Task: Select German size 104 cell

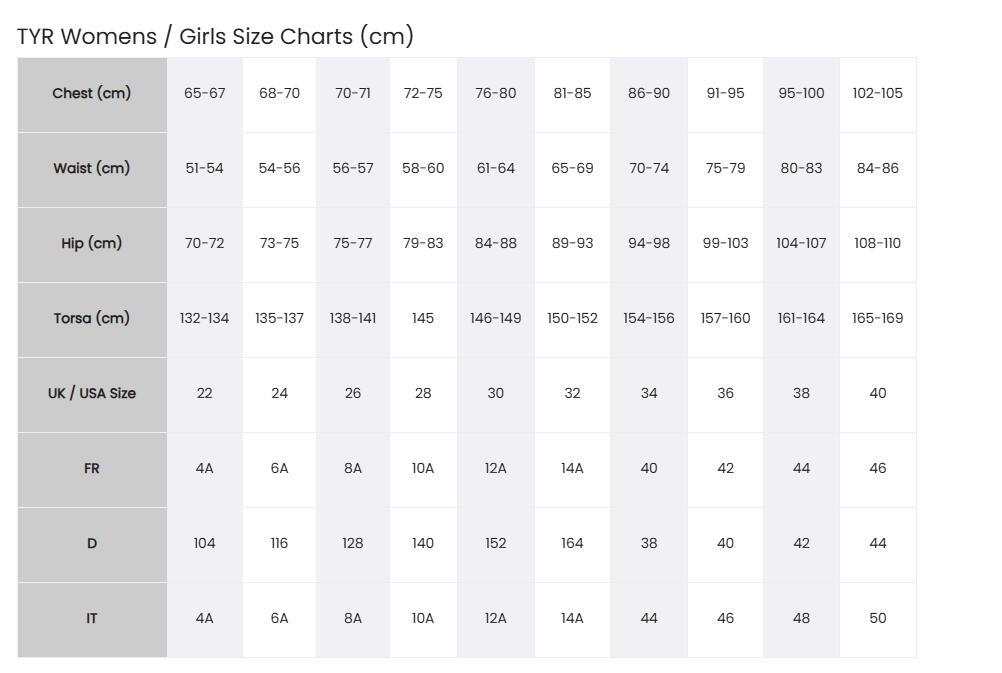Action: coord(204,545)
